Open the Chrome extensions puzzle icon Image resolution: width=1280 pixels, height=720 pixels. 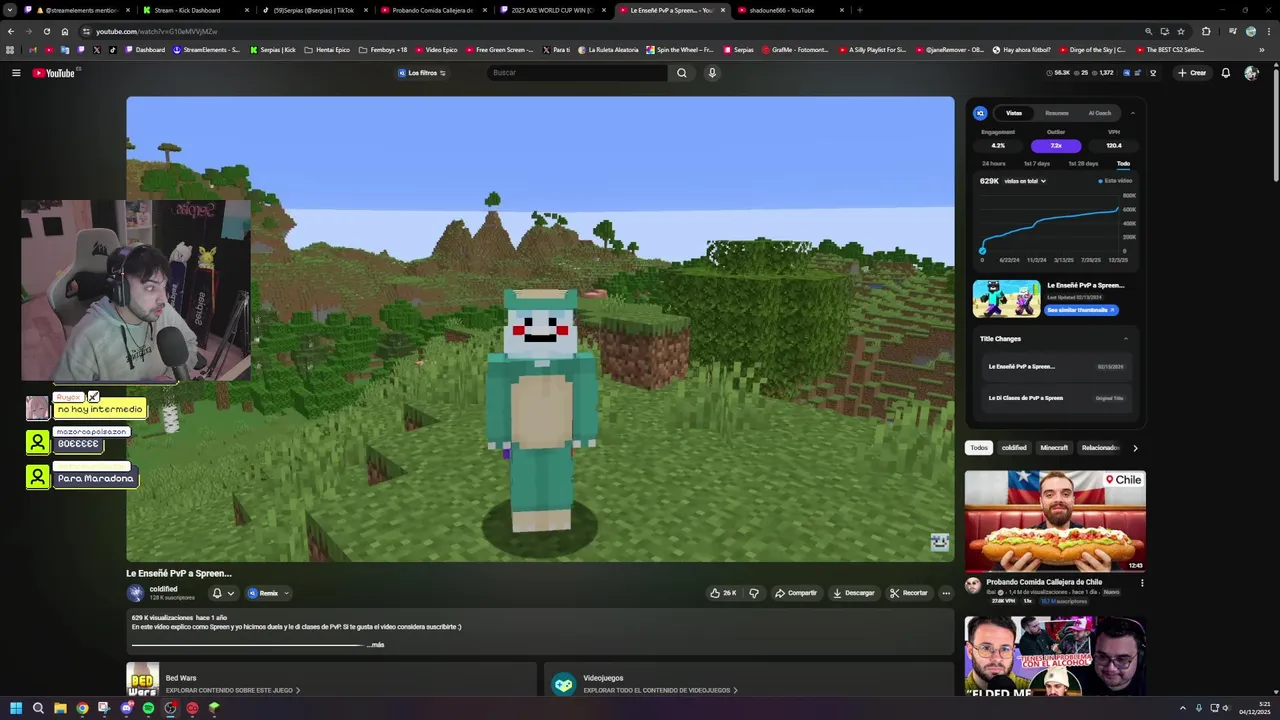[x=1206, y=31]
